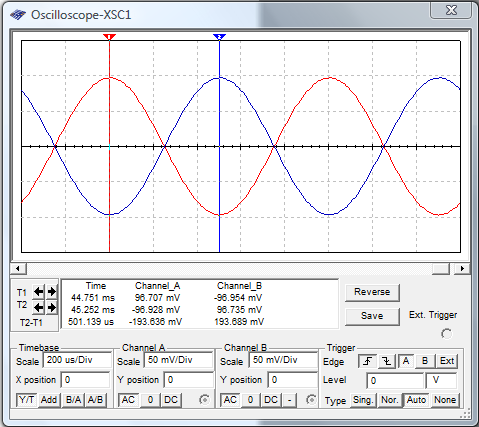
Task: Click the Multisim icon in title bar
Action: pyautogui.click(x=18, y=15)
